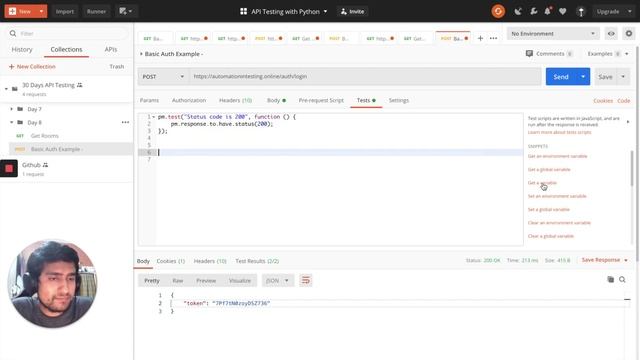Open the Authorization tab
This screenshot has height=360, width=640.
(x=189, y=100)
